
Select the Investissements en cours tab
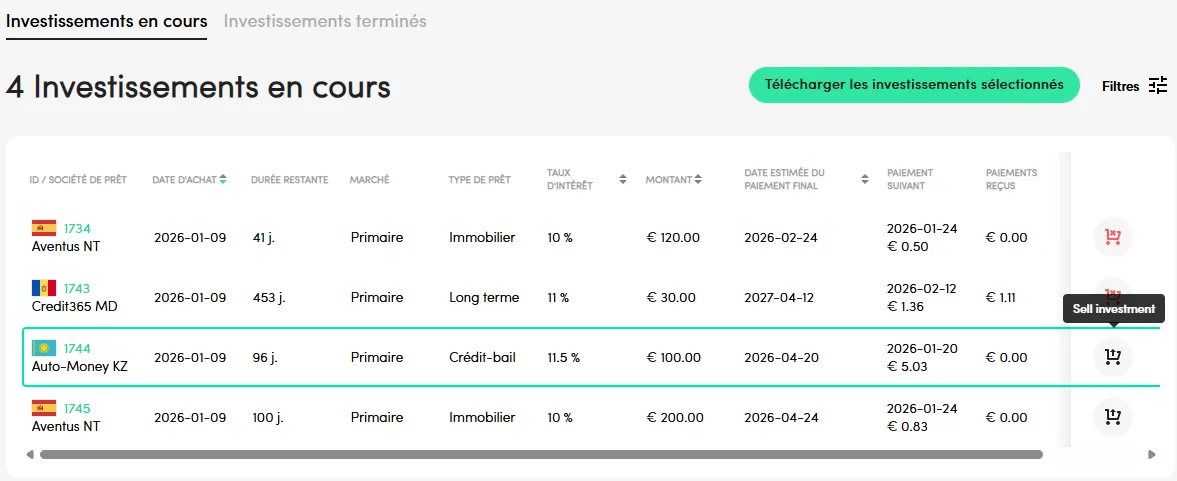pyautogui.click(x=107, y=21)
